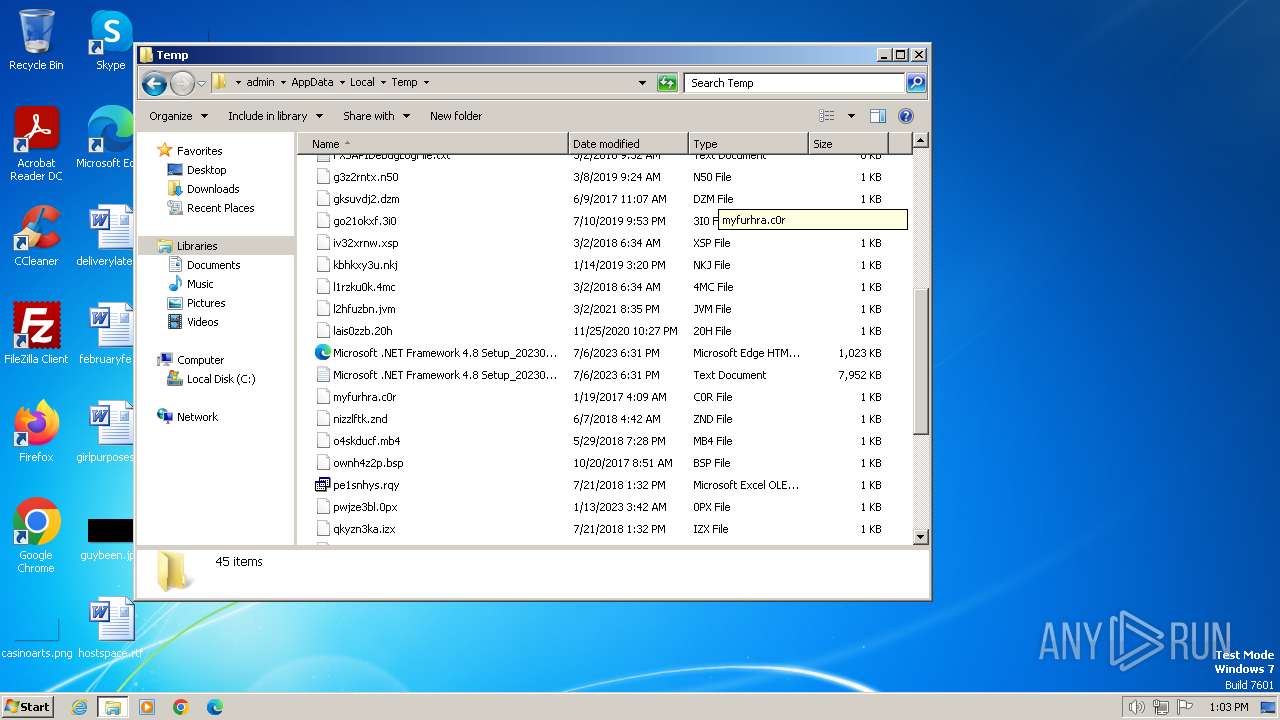Open the CCleaner desktop icon
1280x720 pixels.
click(36, 236)
